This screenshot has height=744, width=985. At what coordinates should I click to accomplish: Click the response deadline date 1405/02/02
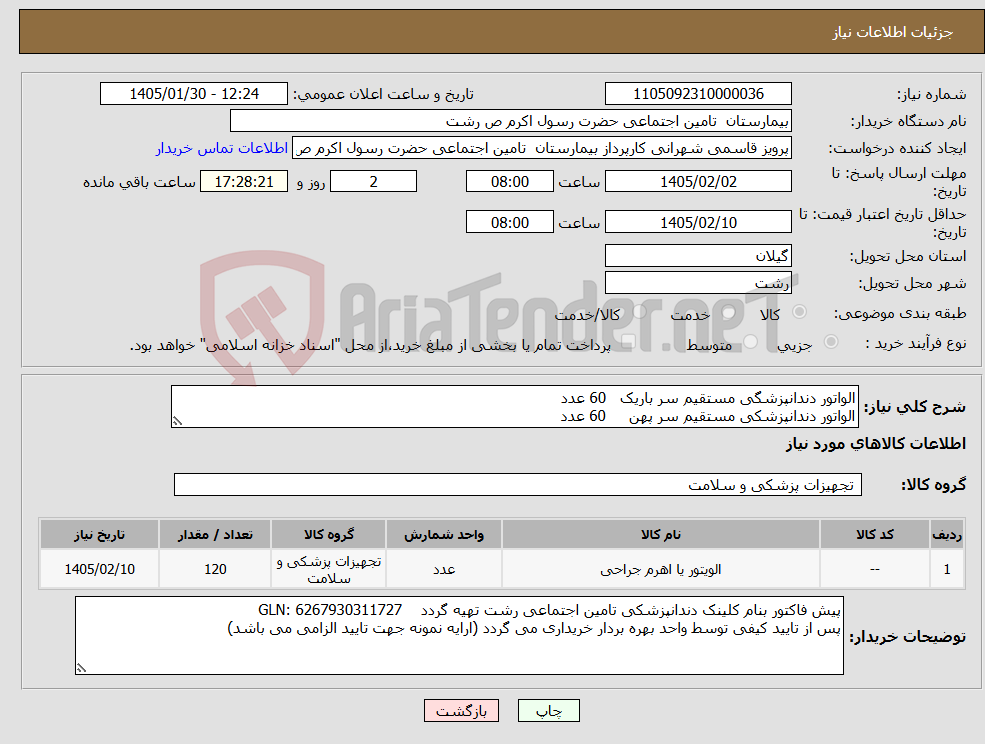coord(698,182)
